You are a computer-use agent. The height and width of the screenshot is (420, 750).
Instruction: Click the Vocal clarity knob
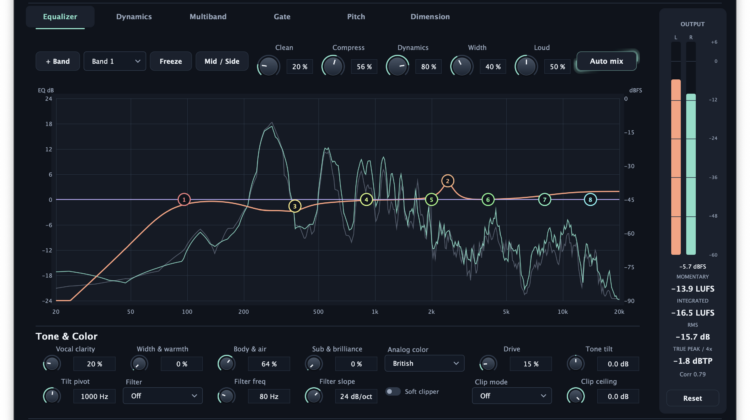click(52, 364)
